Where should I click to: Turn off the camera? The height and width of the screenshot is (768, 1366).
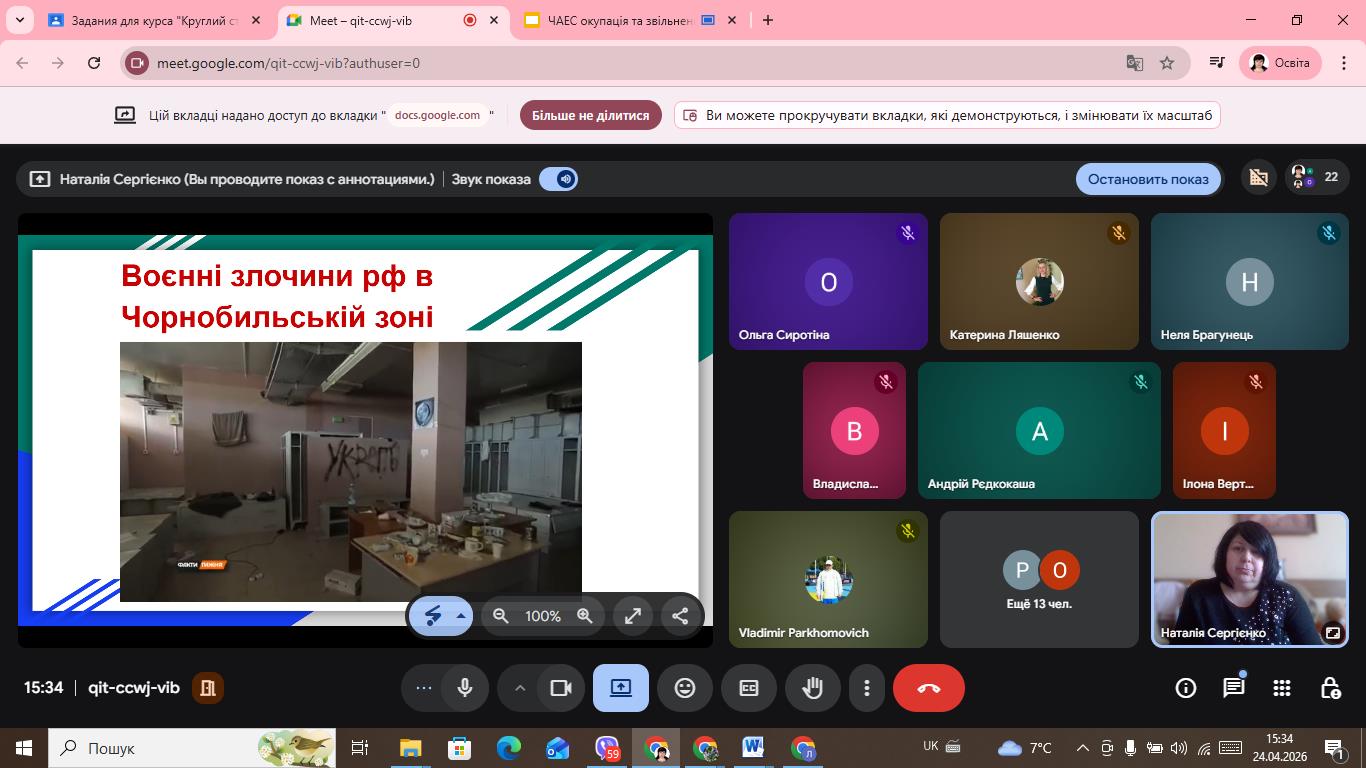tap(560, 688)
